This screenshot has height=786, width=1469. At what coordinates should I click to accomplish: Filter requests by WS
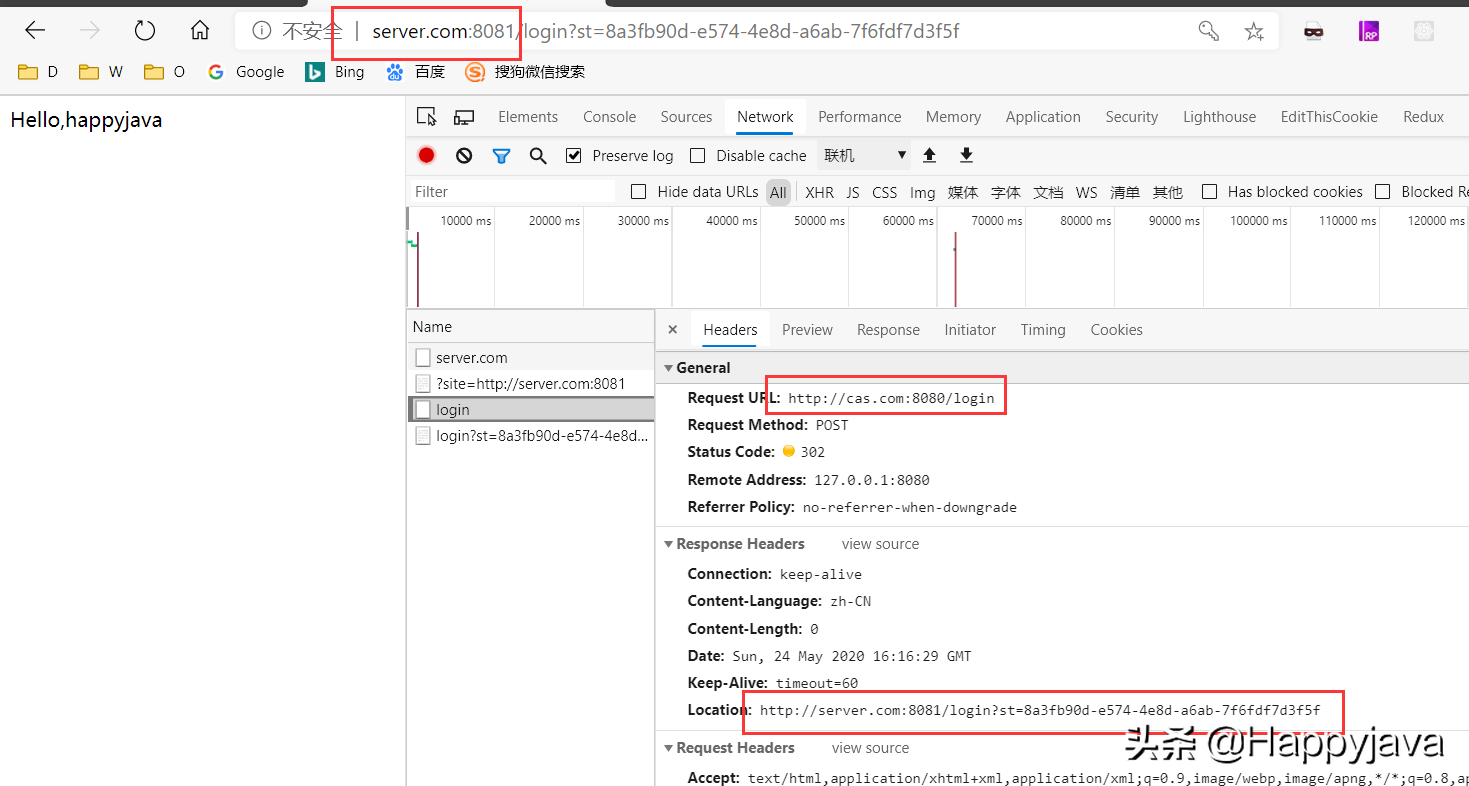click(x=1086, y=192)
